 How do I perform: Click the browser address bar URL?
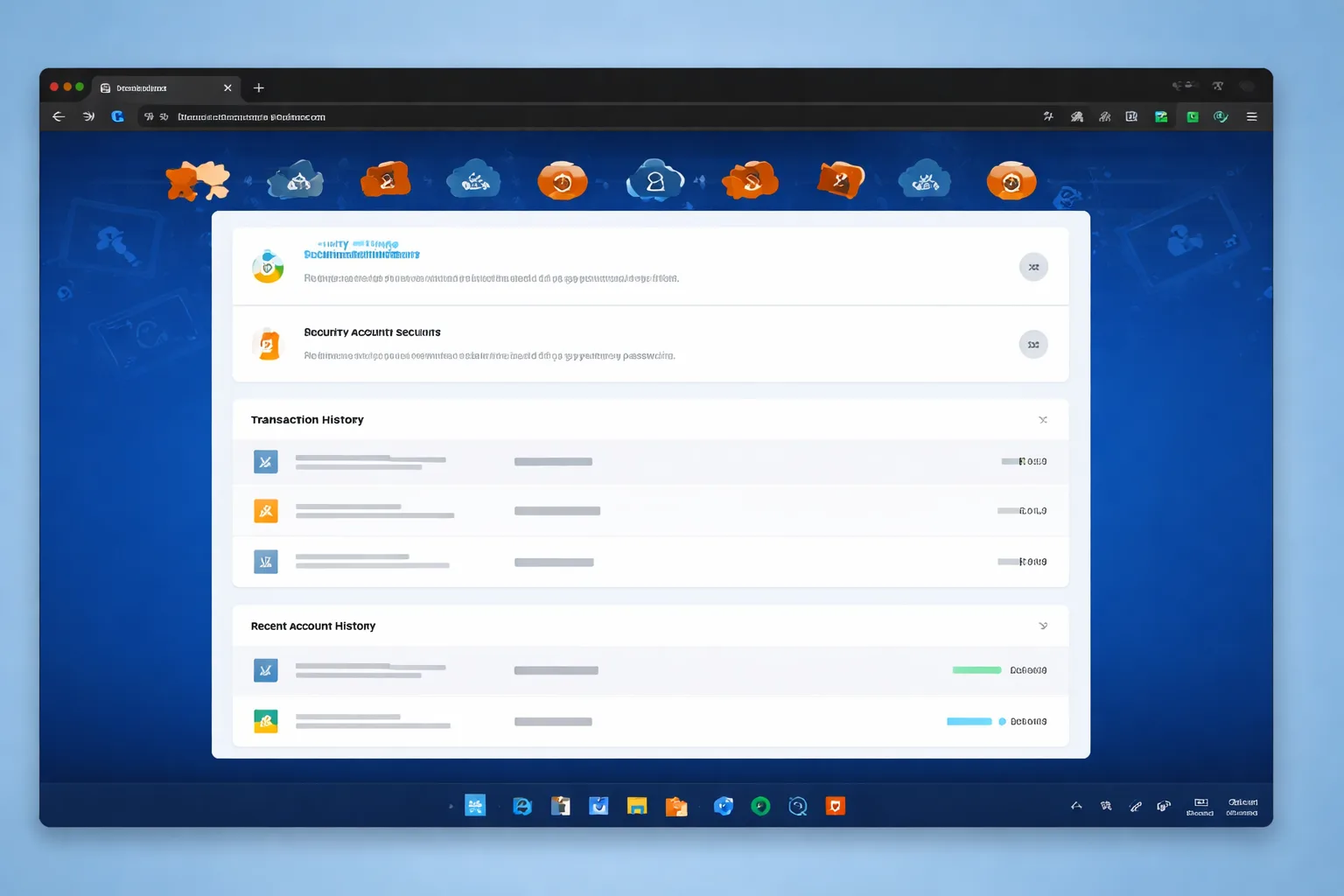[251, 116]
